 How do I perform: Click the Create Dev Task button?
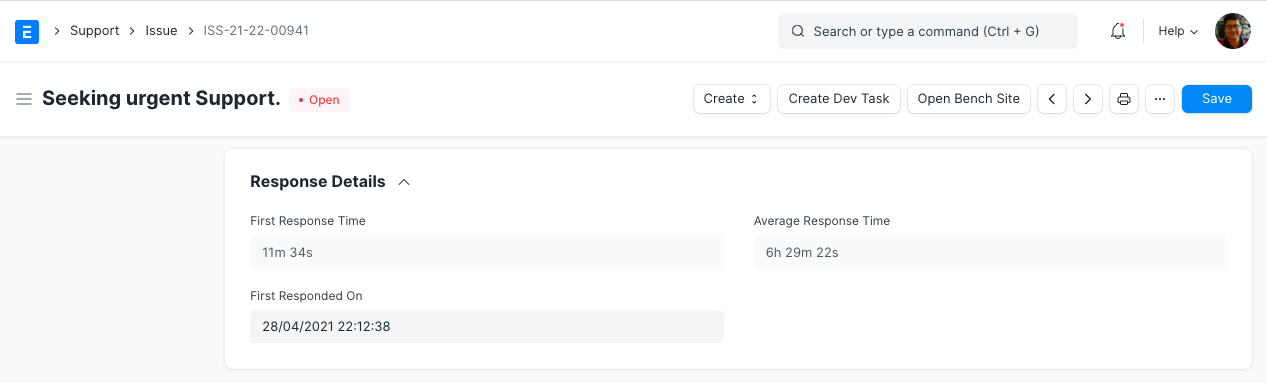839,99
